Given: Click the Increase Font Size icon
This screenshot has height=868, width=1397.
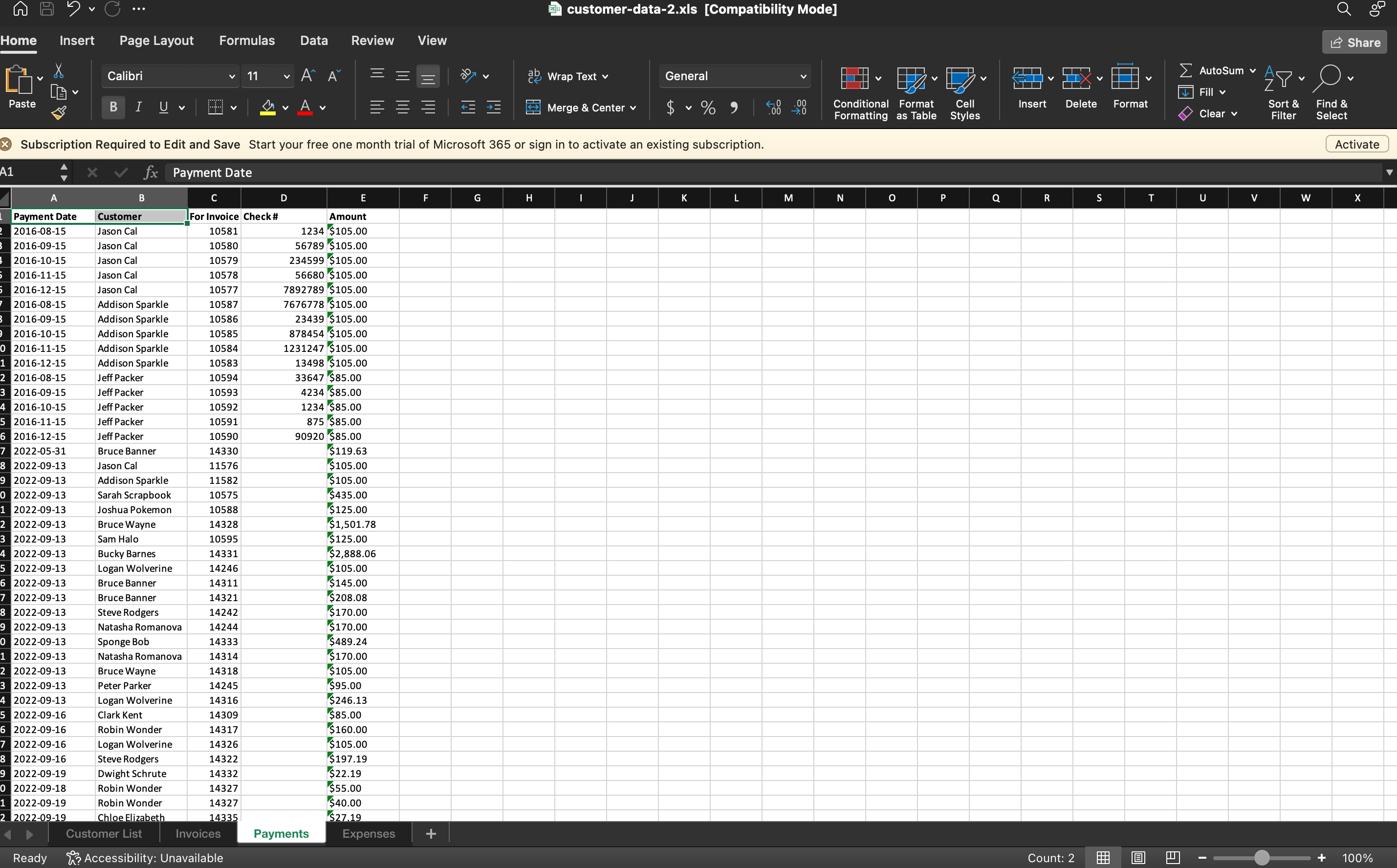Looking at the screenshot, I should pyautogui.click(x=308, y=76).
